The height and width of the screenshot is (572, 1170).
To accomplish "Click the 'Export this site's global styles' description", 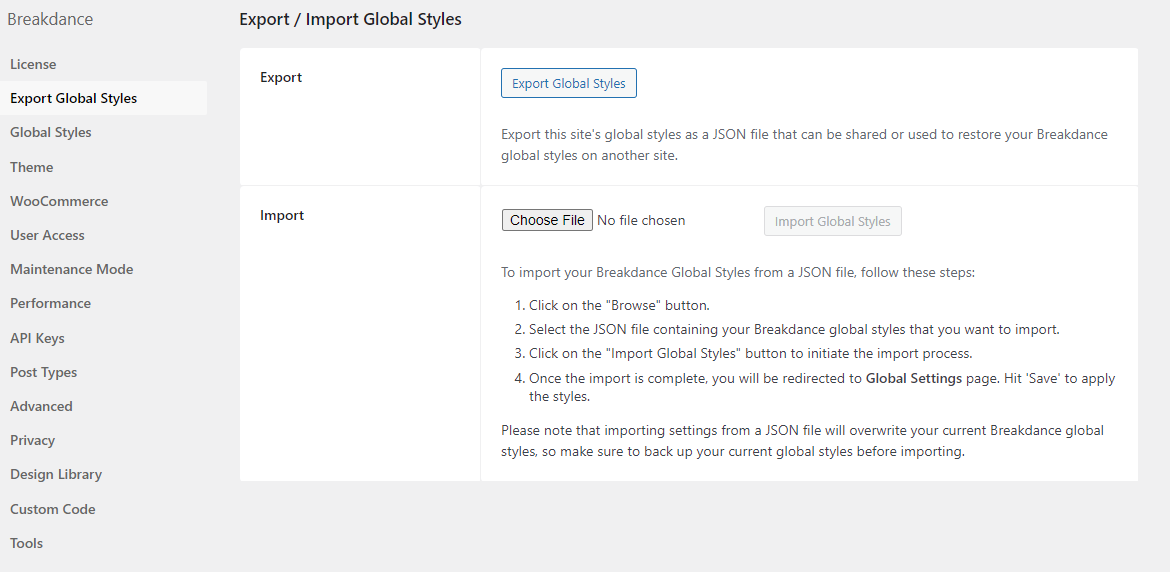I will (804, 145).
